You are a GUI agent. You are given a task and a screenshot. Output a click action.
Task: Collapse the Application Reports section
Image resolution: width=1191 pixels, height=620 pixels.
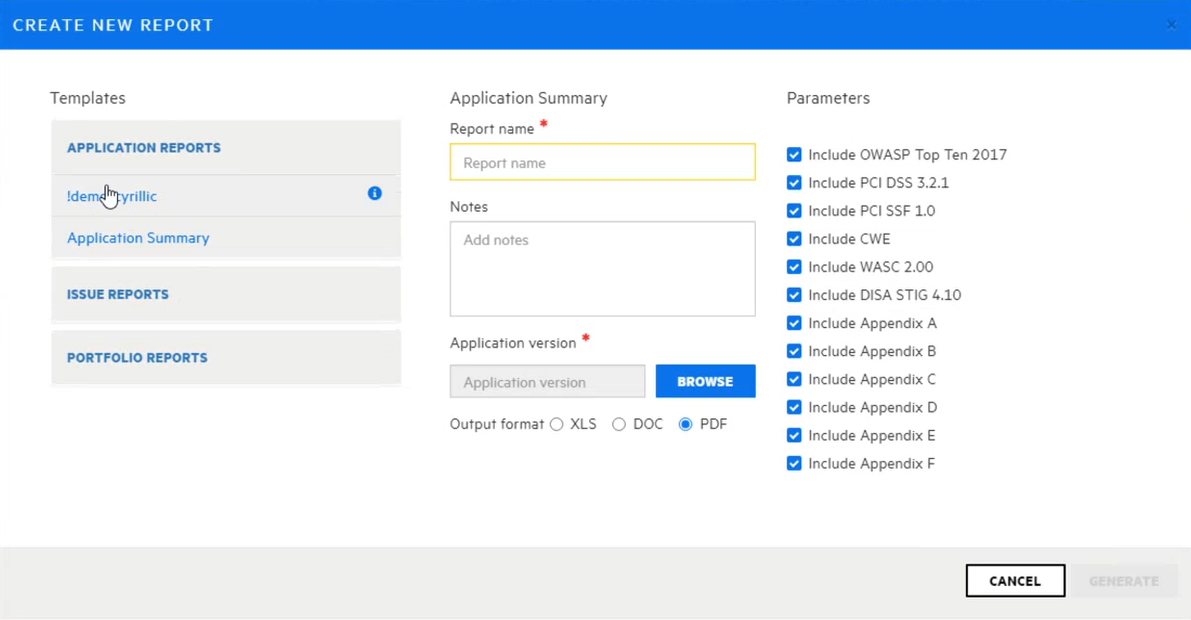[x=144, y=148]
